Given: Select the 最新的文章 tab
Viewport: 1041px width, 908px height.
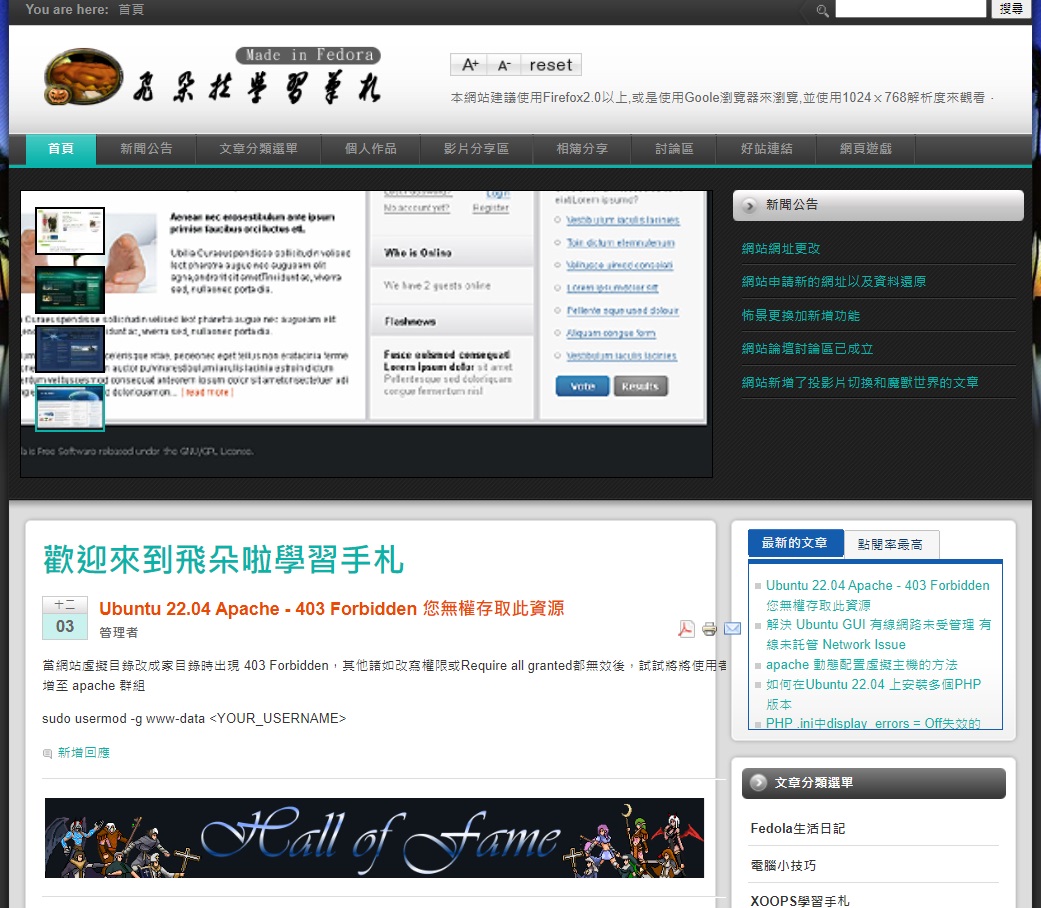Looking at the screenshot, I should (x=795, y=543).
